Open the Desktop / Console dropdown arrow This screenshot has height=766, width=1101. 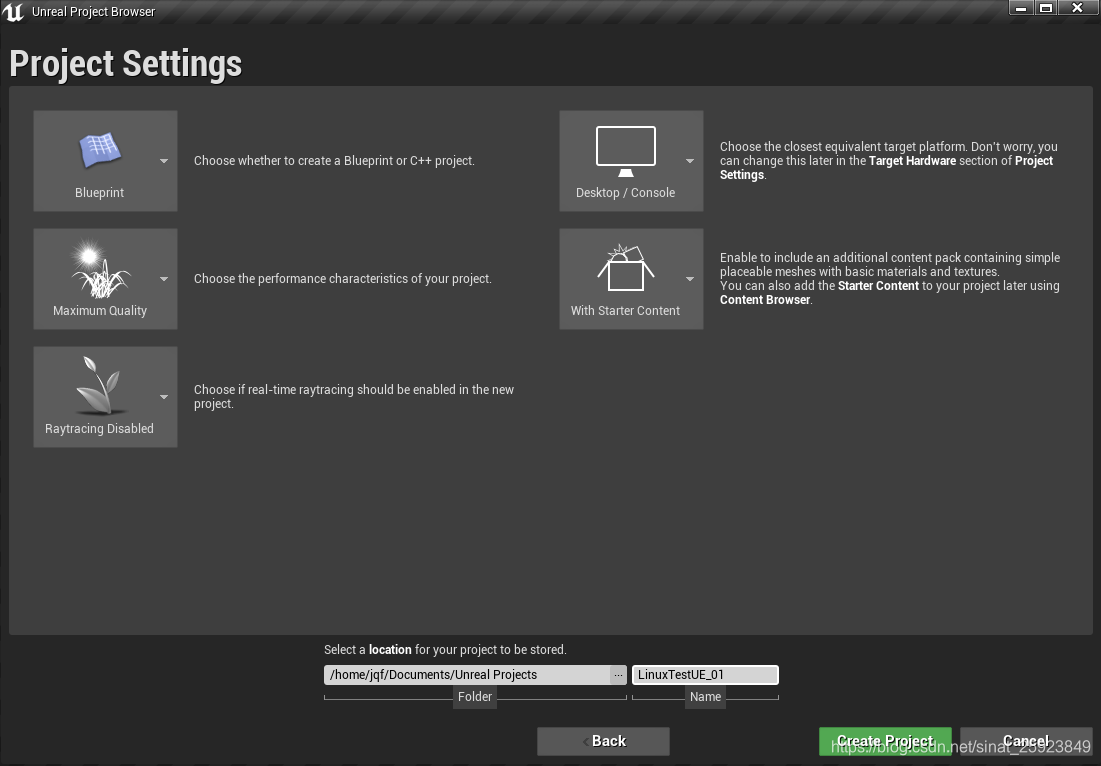tap(690, 161)
